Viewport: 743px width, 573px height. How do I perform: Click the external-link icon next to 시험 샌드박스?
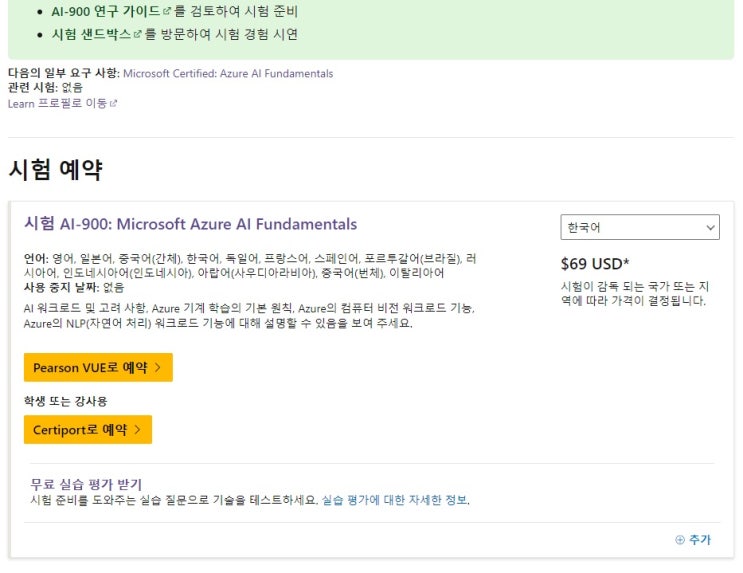(137, 34)
